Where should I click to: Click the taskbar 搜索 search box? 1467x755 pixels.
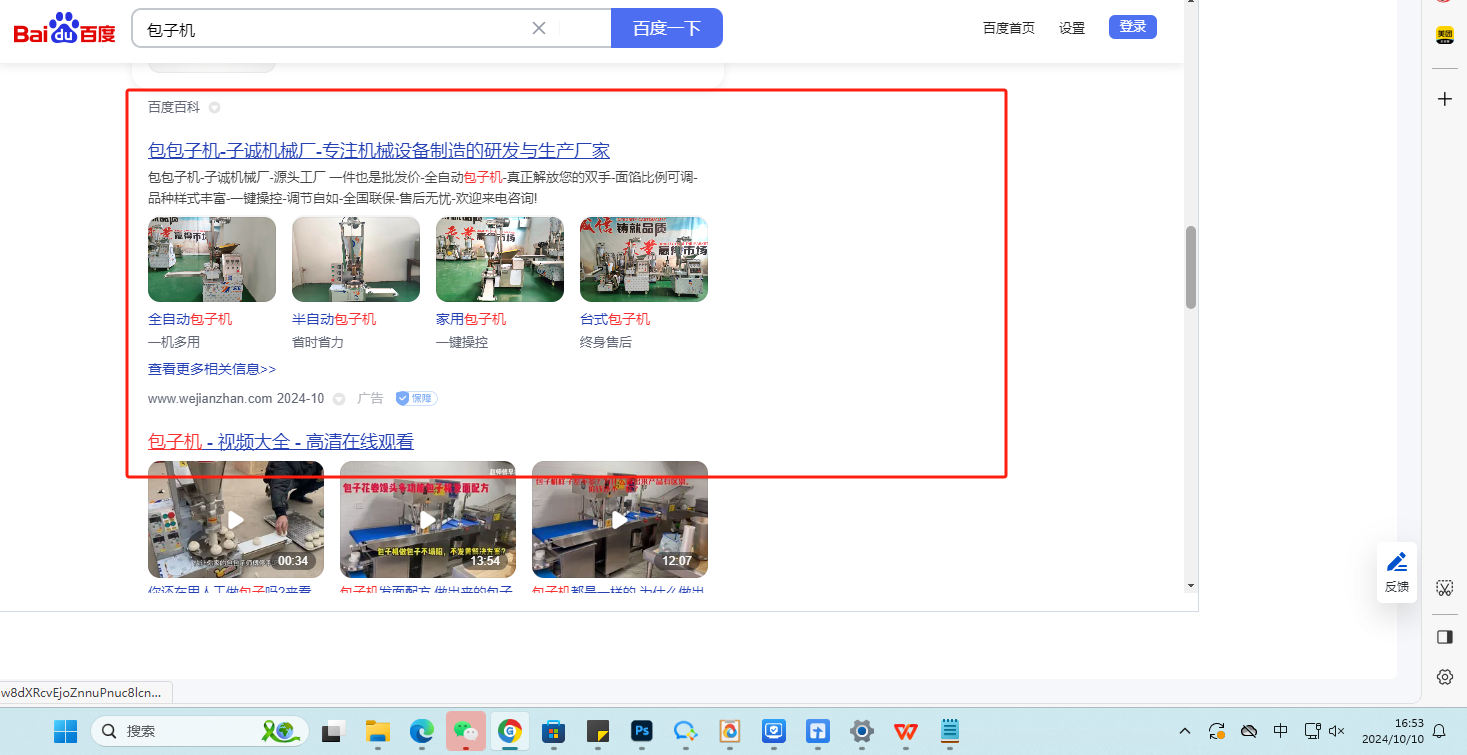199,731
